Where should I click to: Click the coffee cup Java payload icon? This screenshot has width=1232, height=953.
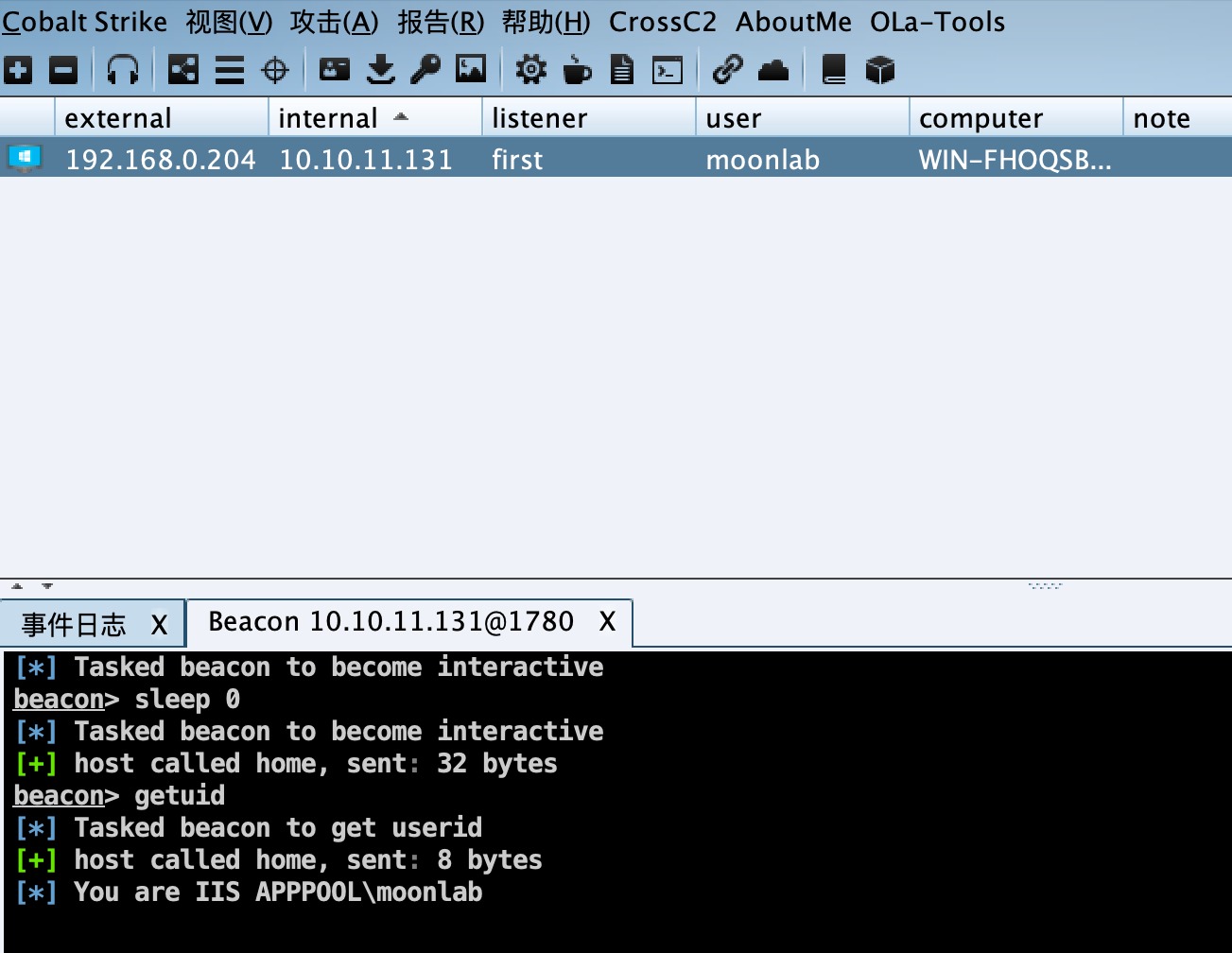[x=577, y=70]
